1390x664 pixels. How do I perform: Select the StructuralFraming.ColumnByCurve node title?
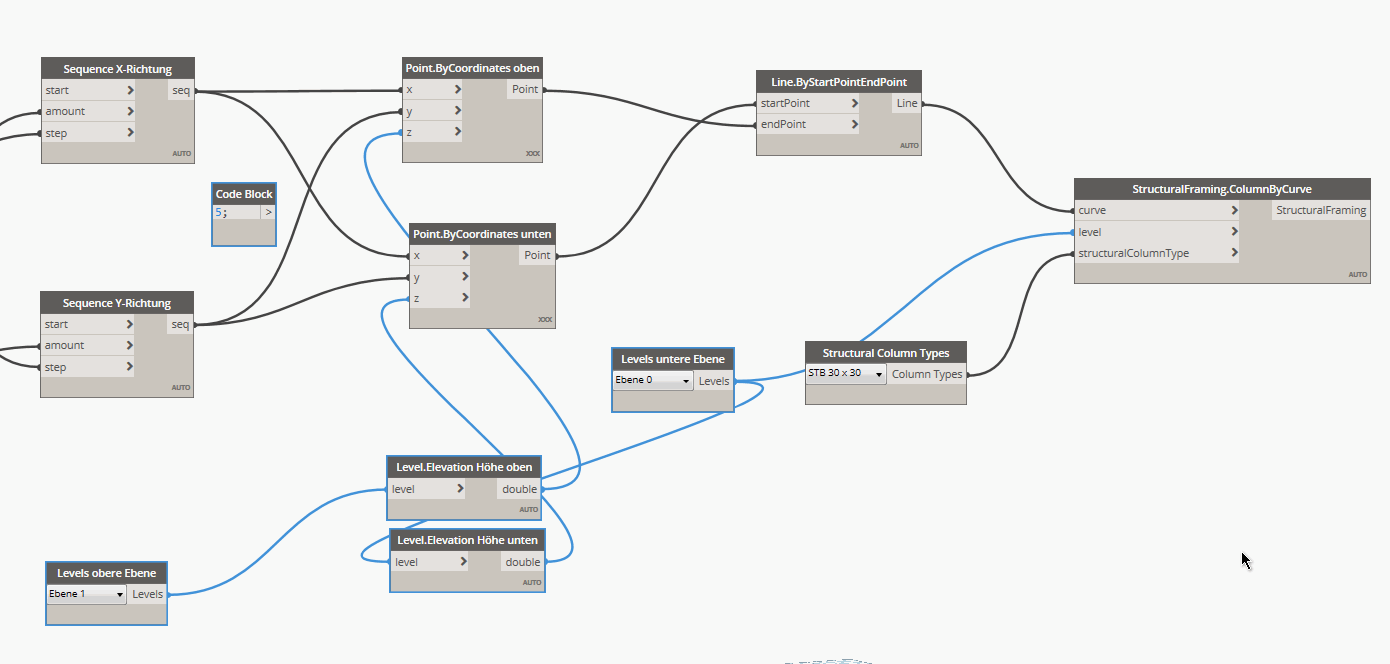coord(1221,189)
